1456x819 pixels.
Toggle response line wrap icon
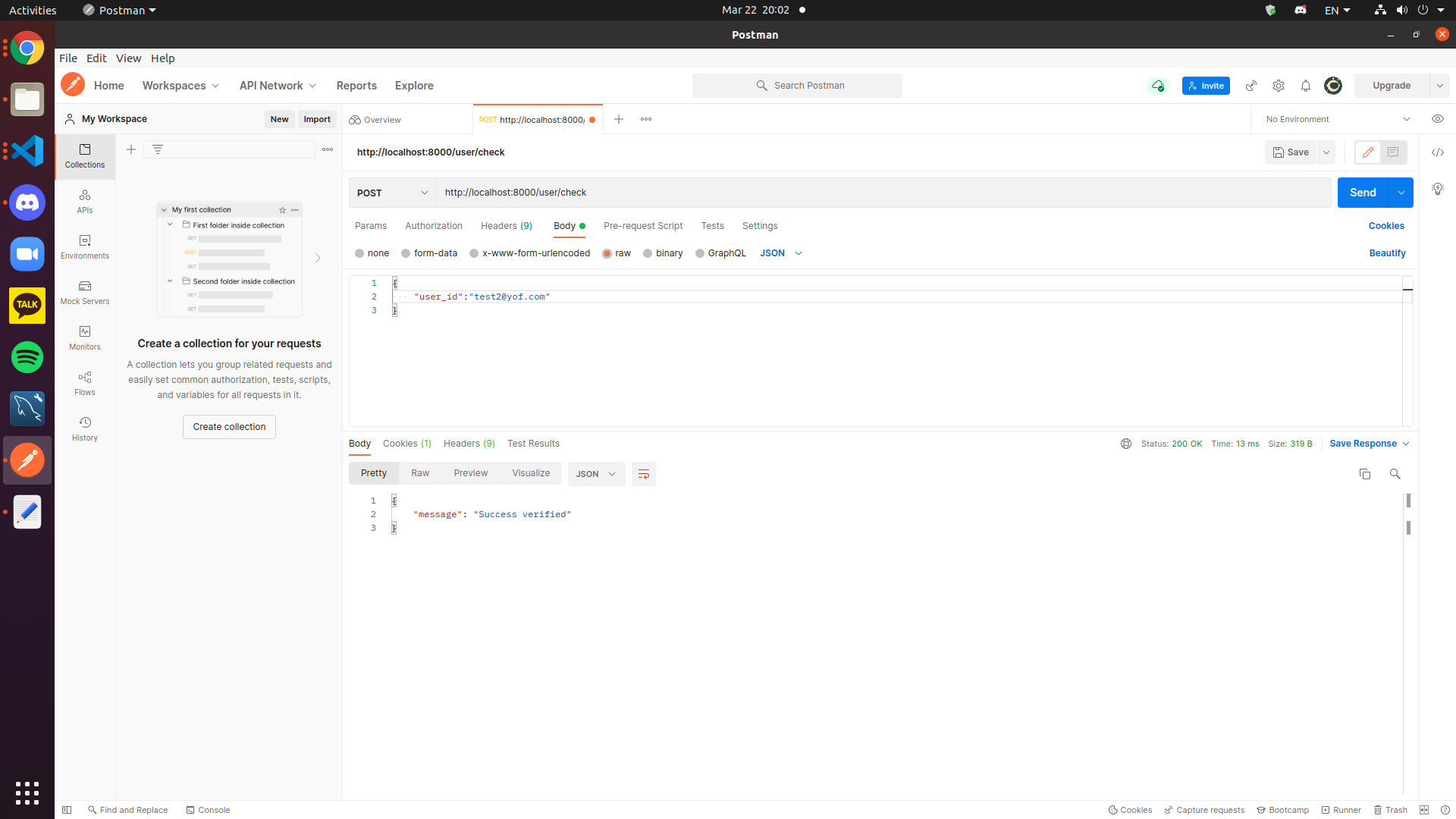pyautogui.click(x=644, y=474)
